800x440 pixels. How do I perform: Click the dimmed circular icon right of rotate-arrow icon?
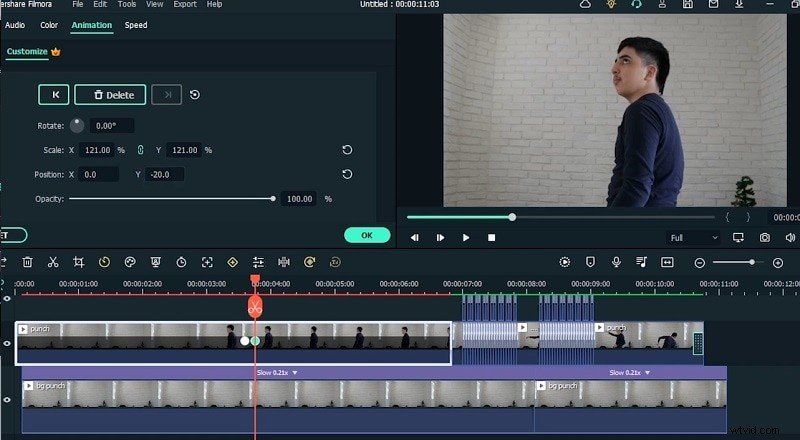coord(335,262)
